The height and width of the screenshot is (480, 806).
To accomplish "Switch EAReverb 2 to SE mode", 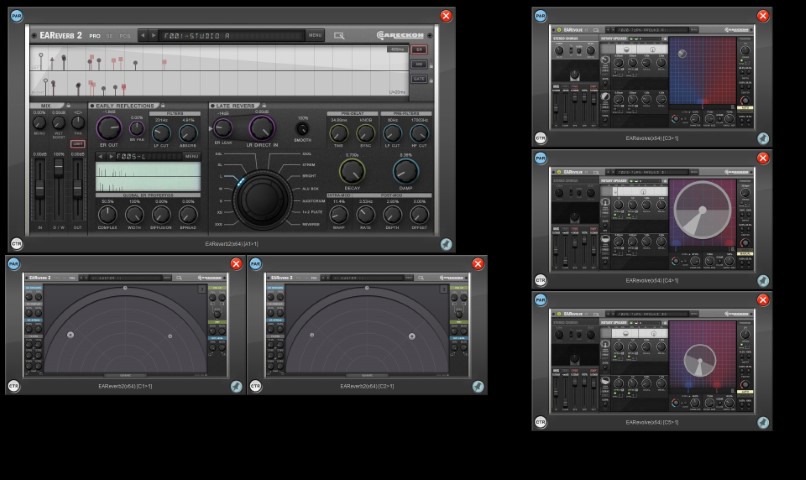I will click(109, 36).
